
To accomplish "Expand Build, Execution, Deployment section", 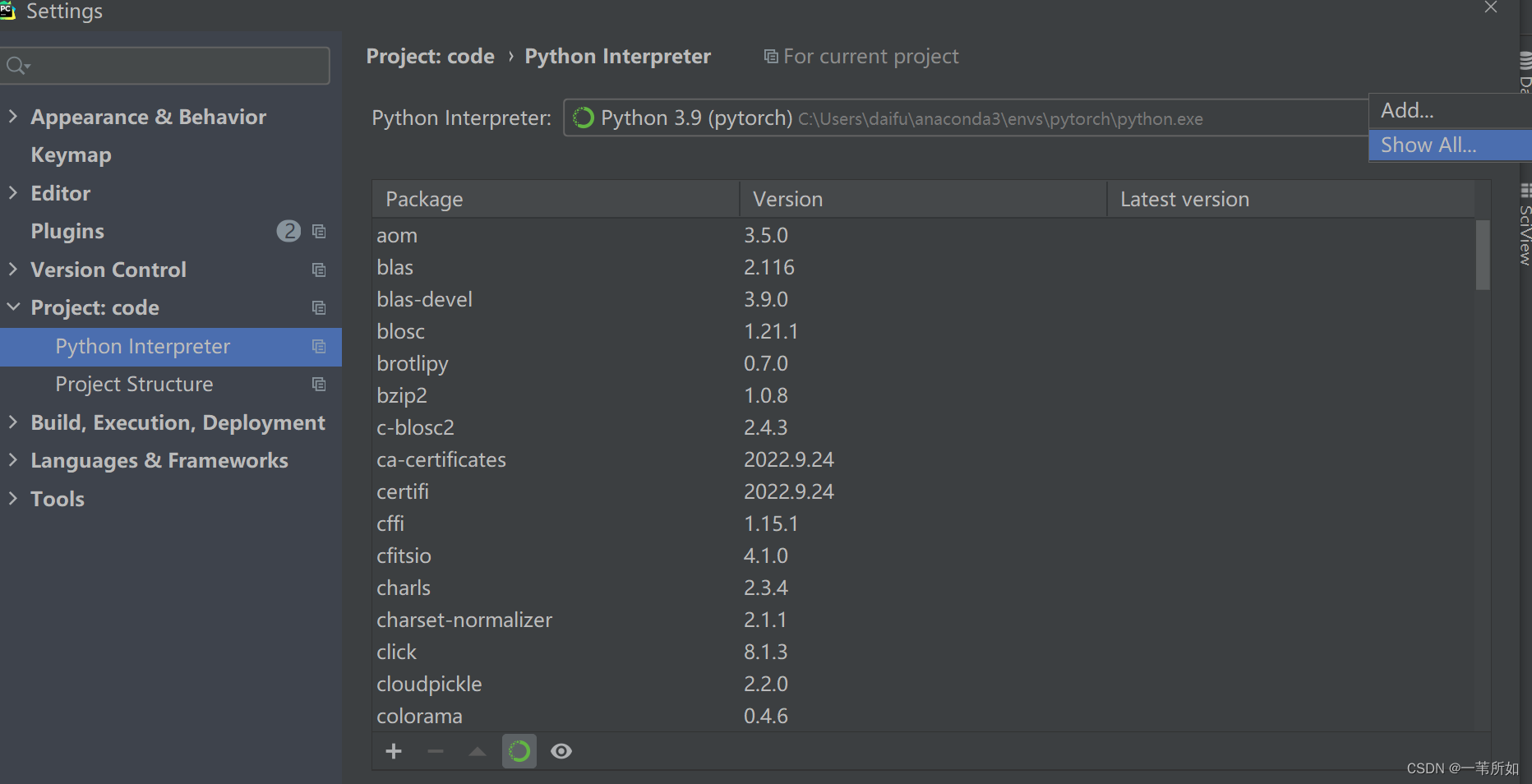I will [x=12, y=422].
